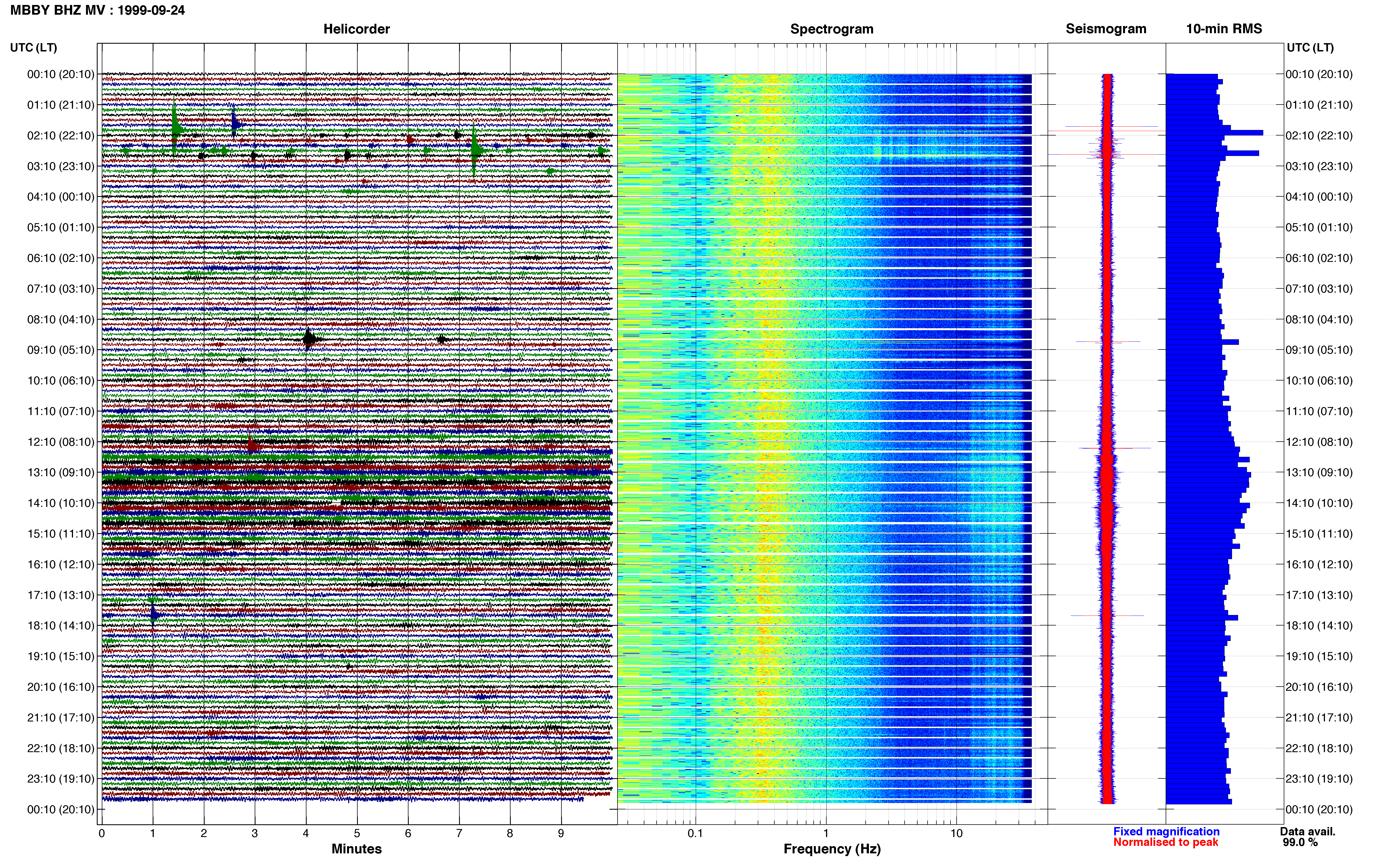Image resolution: width=1388 pixels, height=868 pixels.
Task: Click the 'Helicorder' panel heading
Action: [356, 29]
